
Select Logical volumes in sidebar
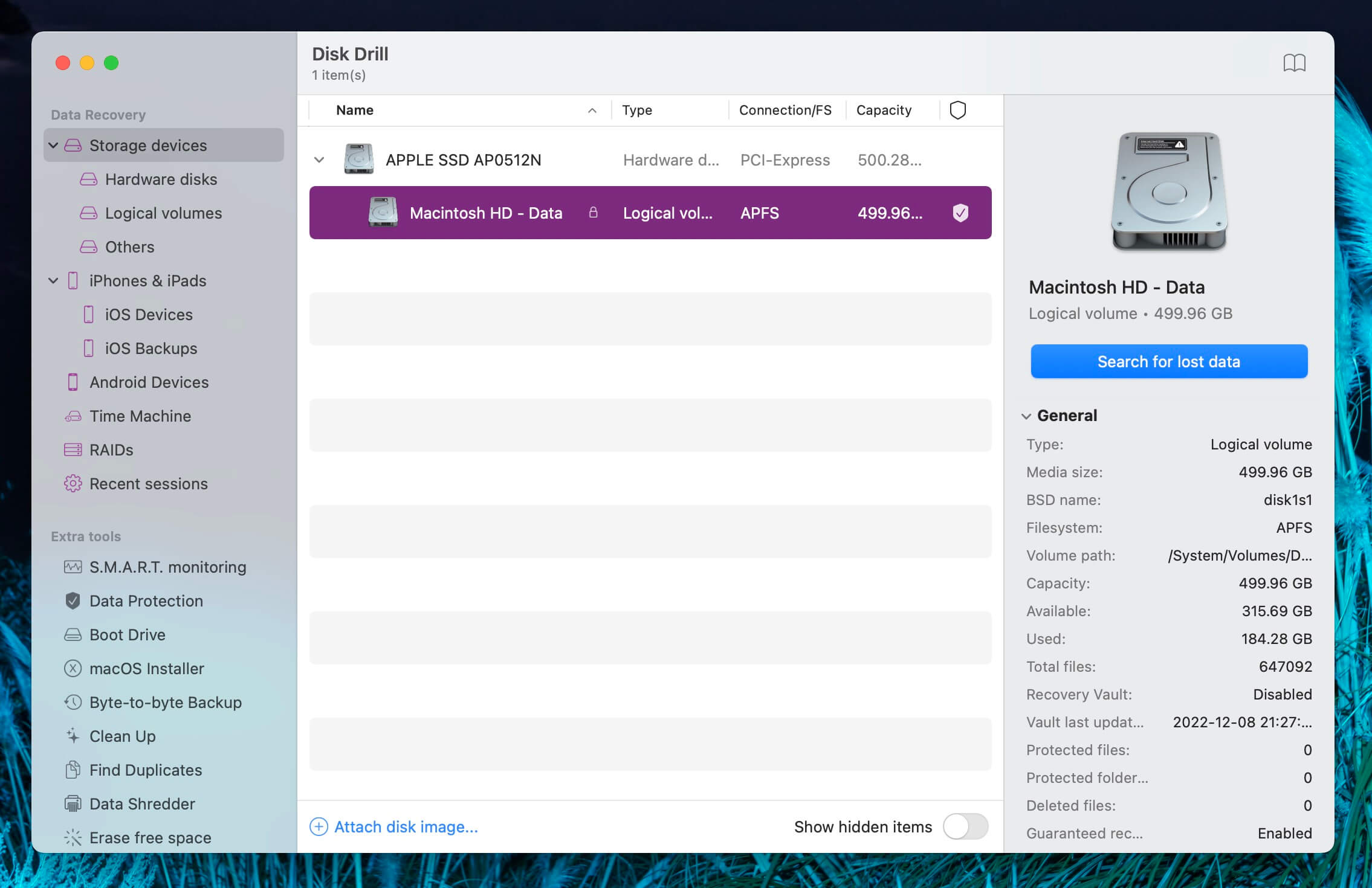(164, 213)
